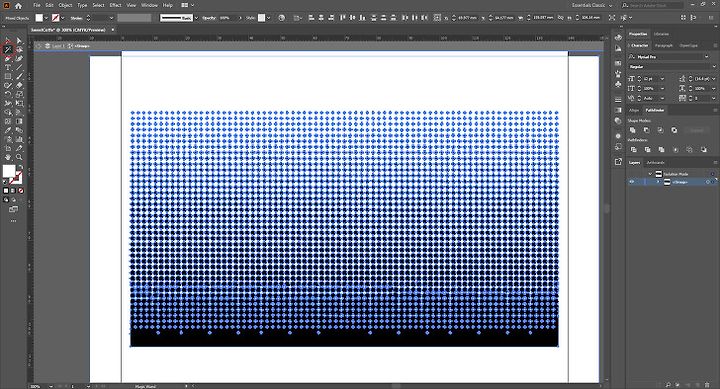
Task: Select the Hand tool
Action: tap(8, 157)
